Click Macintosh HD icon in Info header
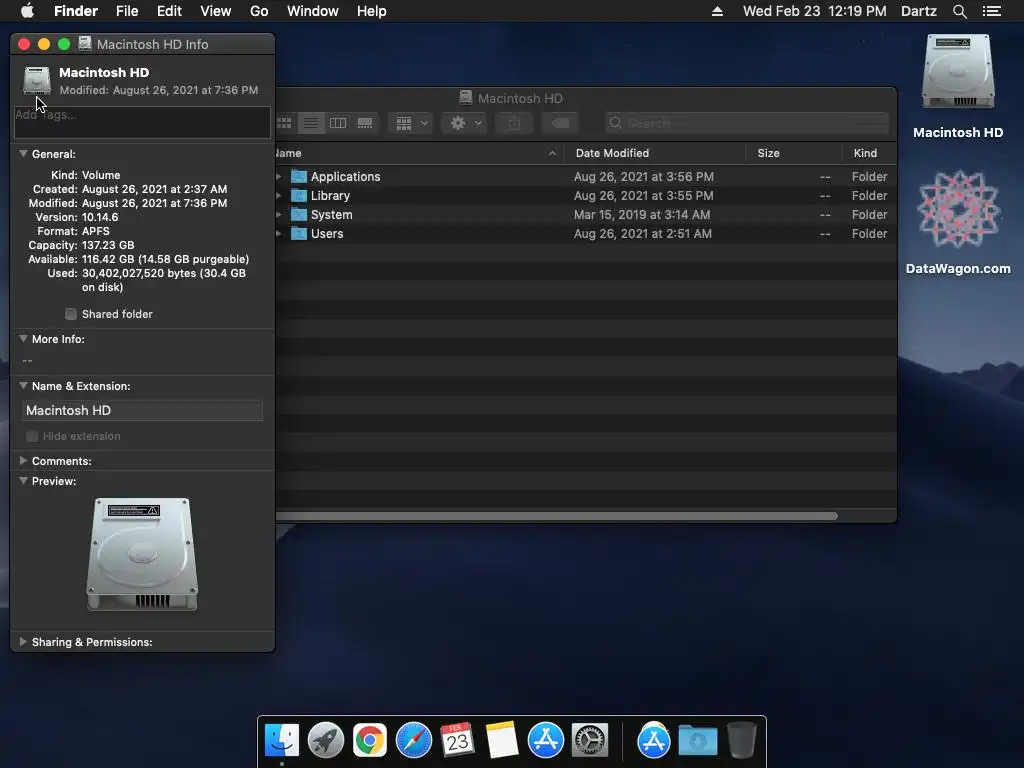1024x768 pixels. tap(37, 80)
